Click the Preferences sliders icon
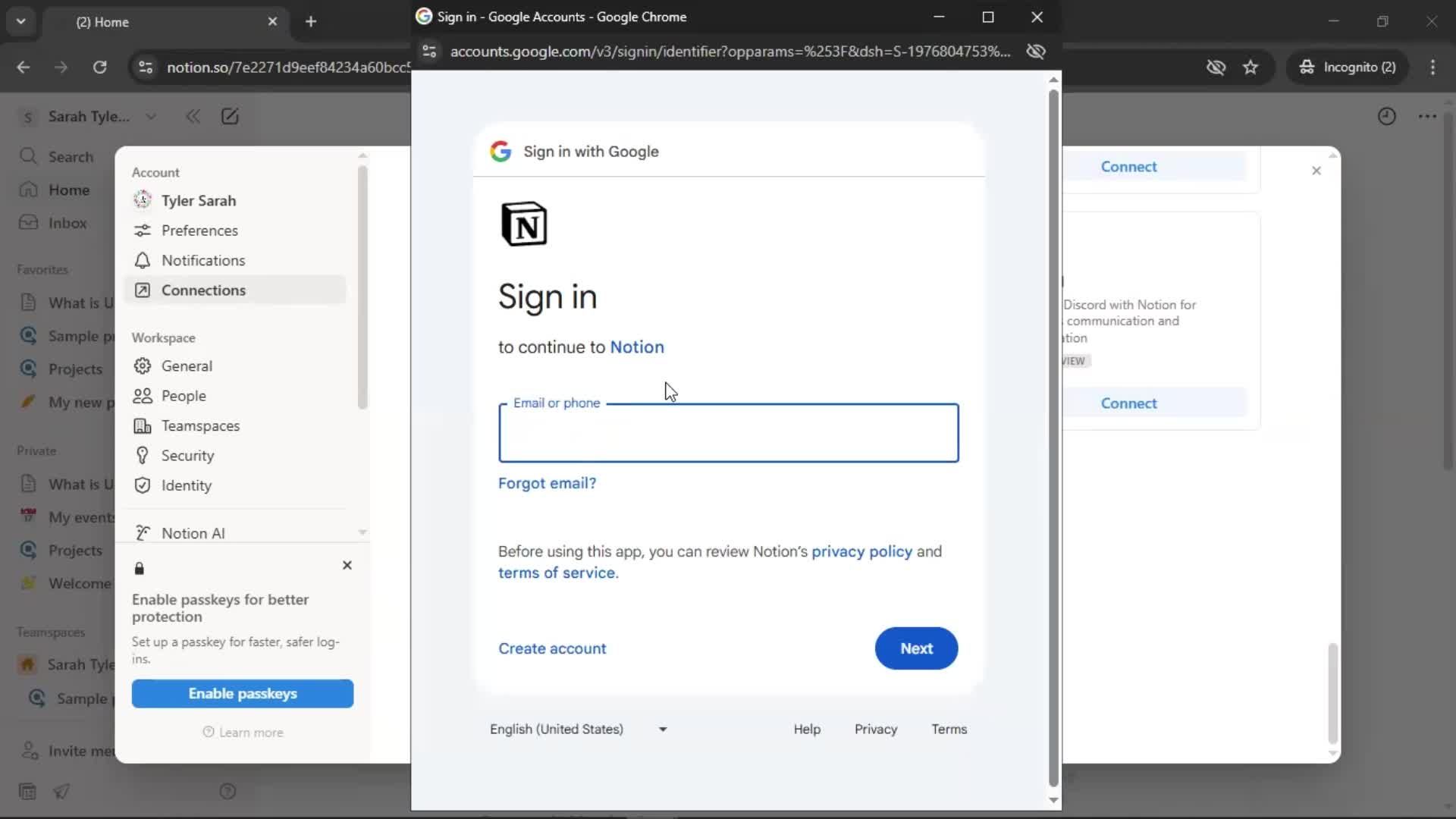This screenshot has height=819, width=1456. coord(142,231)
